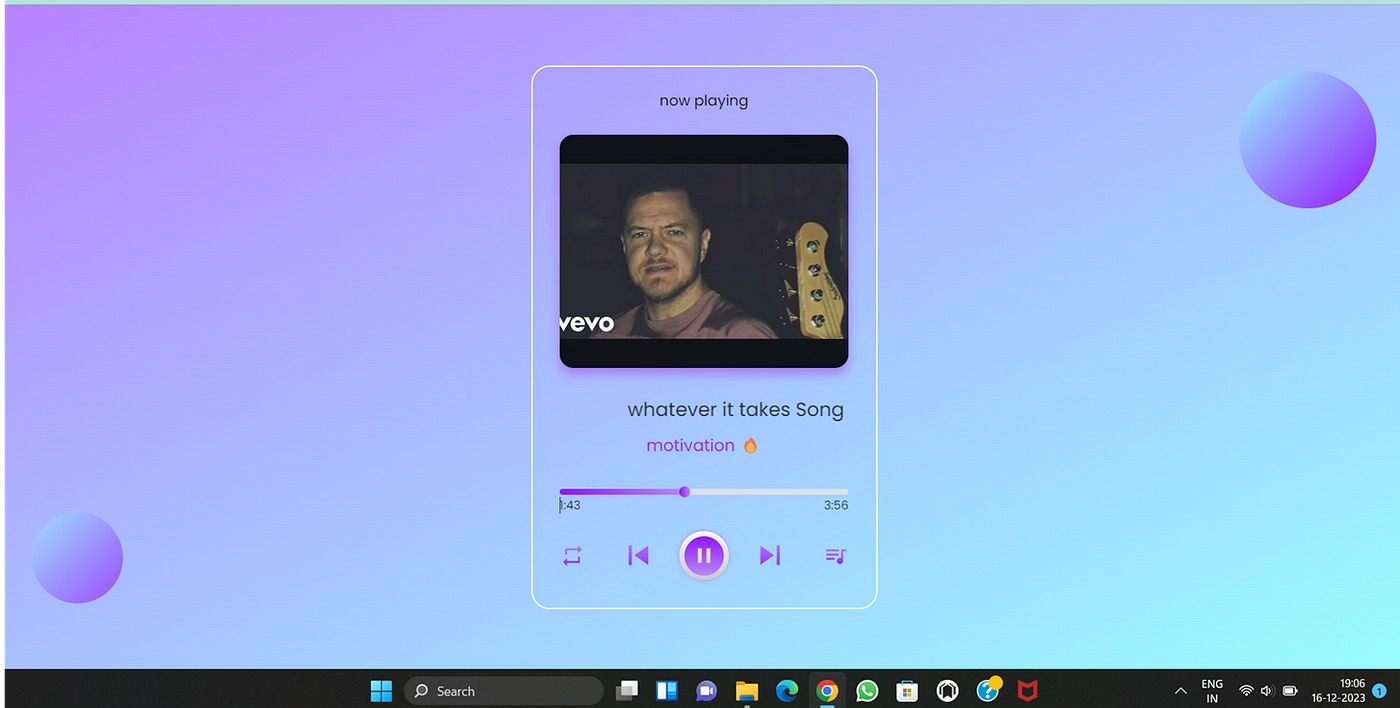The image size is (1400, 708).
Task: Click the progress bar's purple seek knob
Action: [x=684, y=492]
